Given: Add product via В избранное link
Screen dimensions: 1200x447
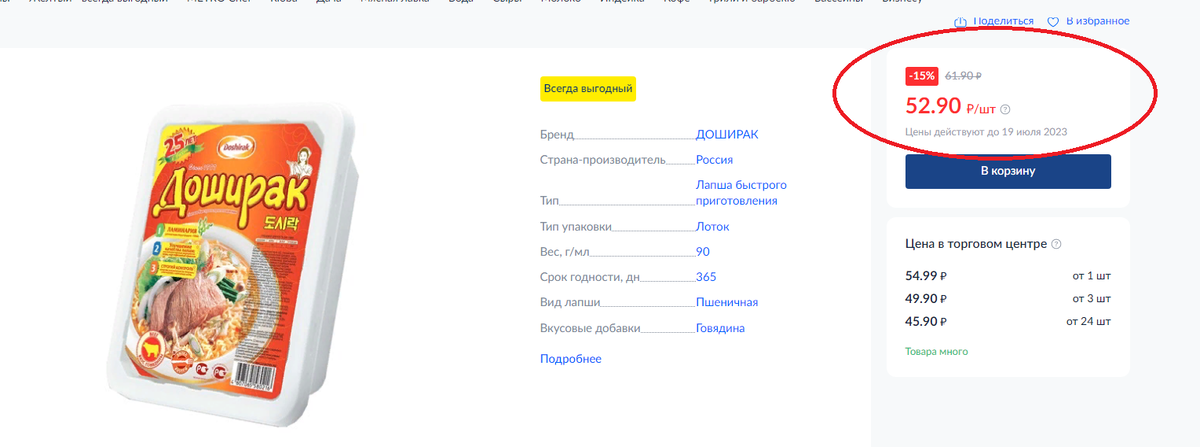Looking at the screenshot, I should point(1097,21).
